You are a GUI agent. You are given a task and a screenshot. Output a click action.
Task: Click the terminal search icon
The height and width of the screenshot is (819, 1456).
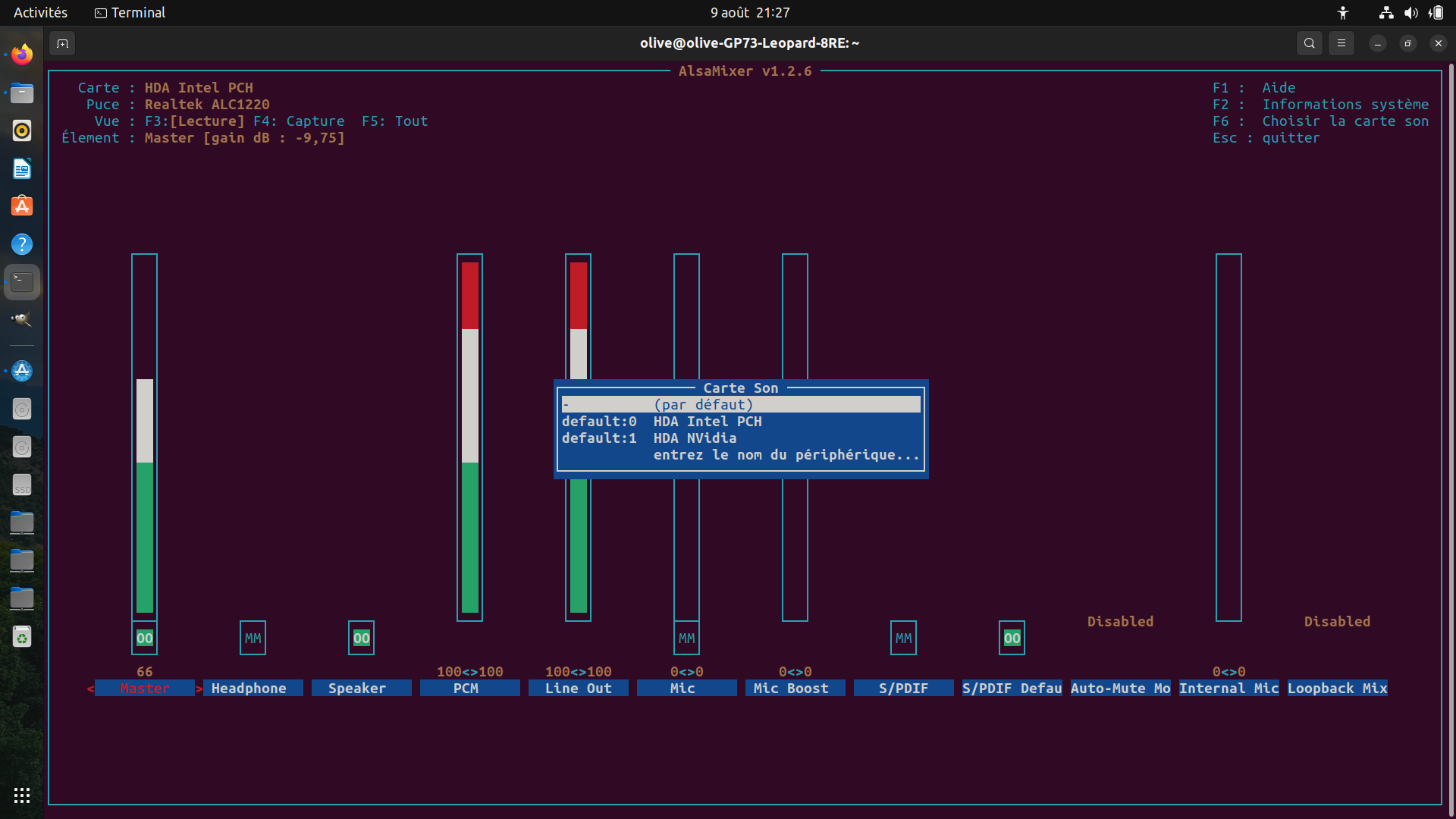pos(1309,43)
